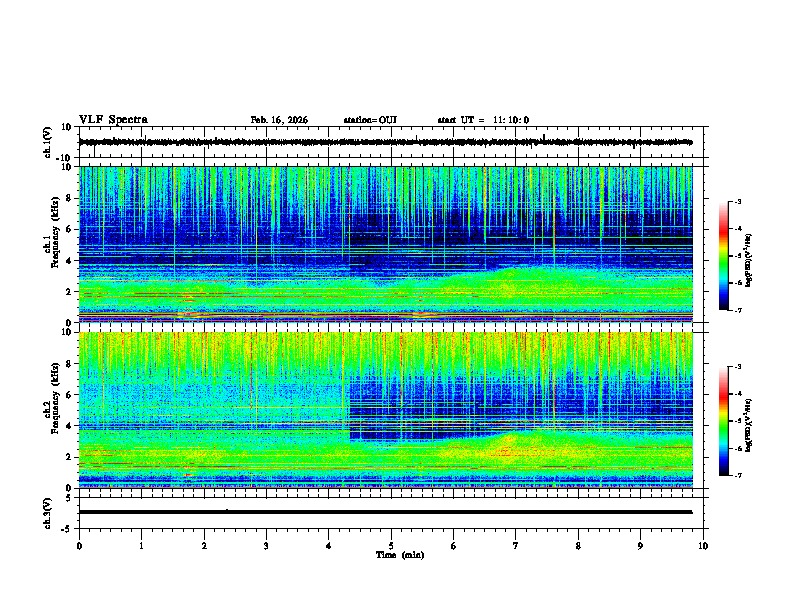Click the "Time (min)" axis label
Screen dimensions: 792x612
click(400, 555)
